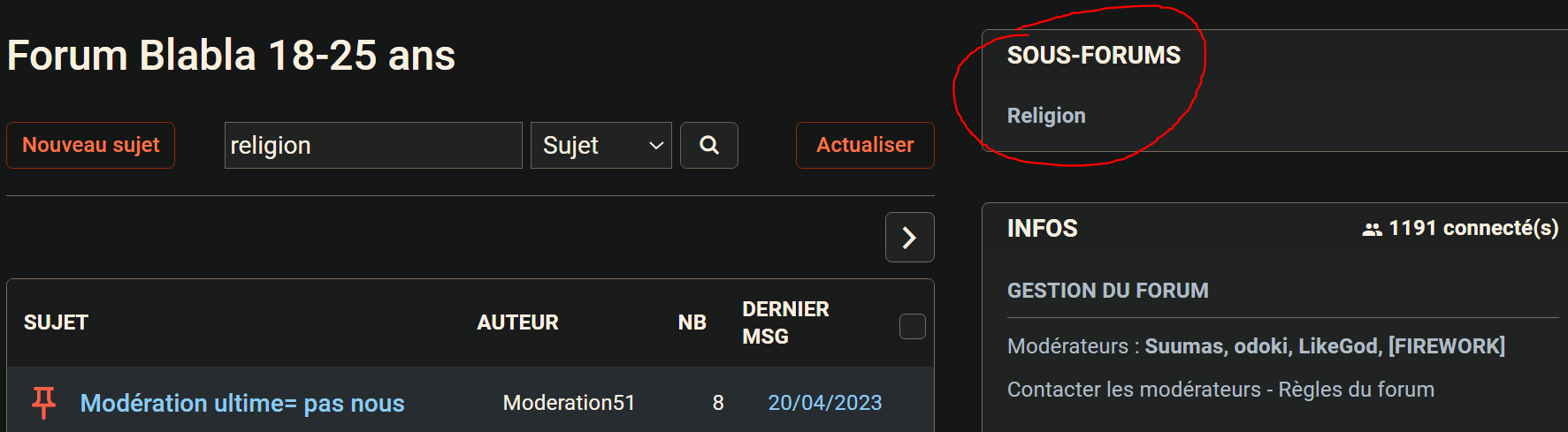
Task: Click the red pin icon on pinned topic
Action: pyautogui.click(x=43, y=402)
